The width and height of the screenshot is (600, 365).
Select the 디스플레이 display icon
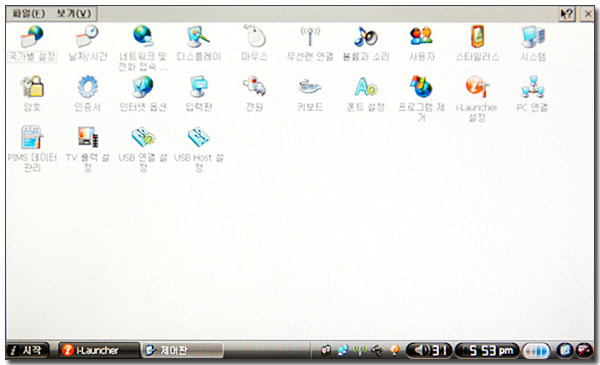pyautogui.click(x=199, y=36)
